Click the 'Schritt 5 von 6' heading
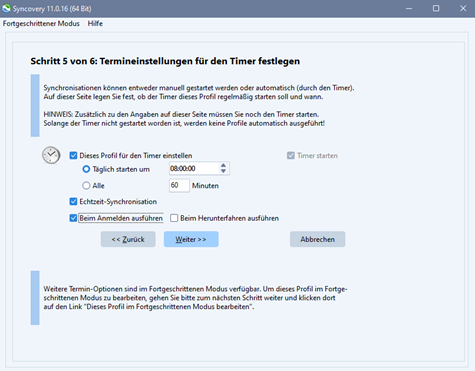This screenshot has height=371, width=475. [x=165, y=61]
